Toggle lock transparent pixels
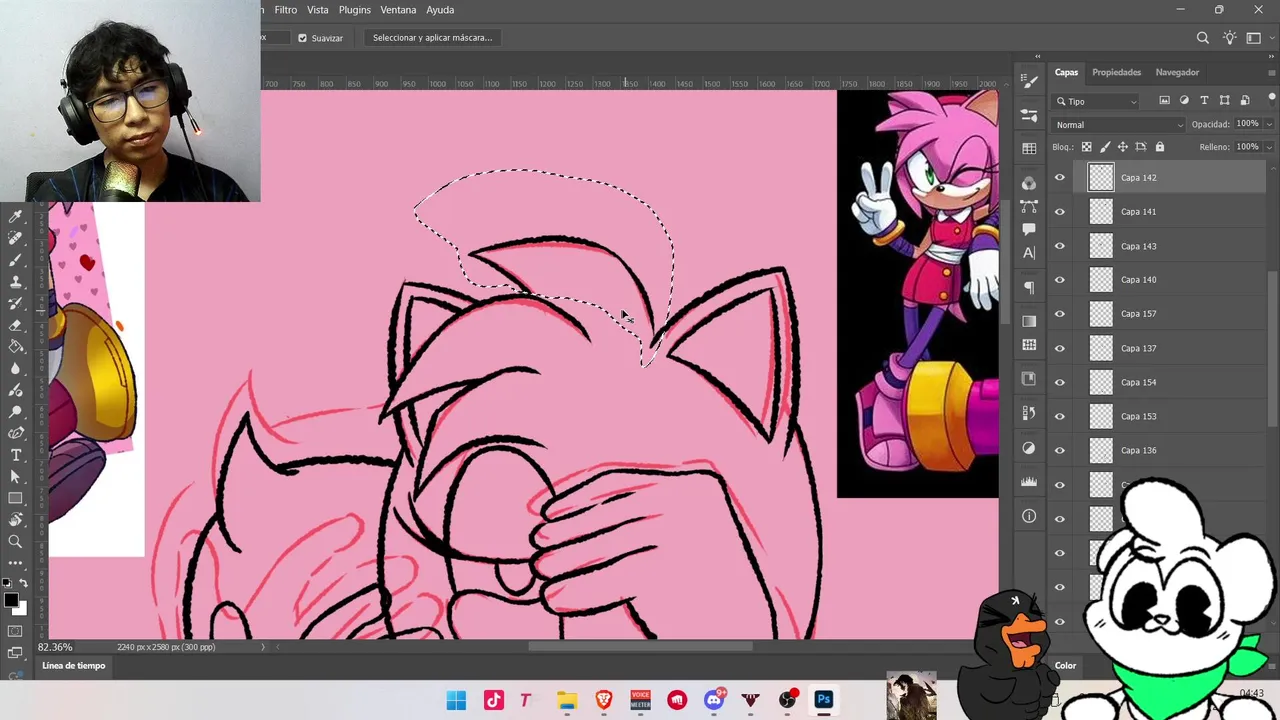The height and width of the screenshot is (720, 1280). click(x=1087, y=147)
